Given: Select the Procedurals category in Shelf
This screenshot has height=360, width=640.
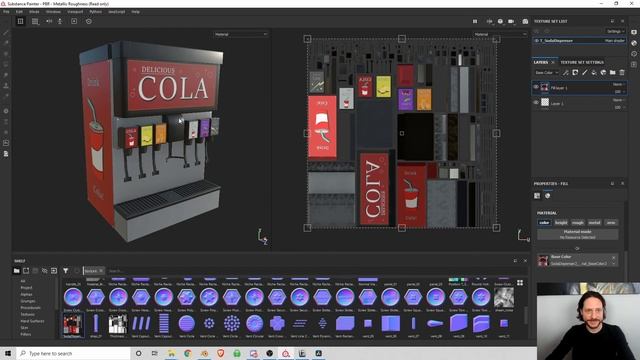Looking at the screenshot, I should tap(30, 308).
